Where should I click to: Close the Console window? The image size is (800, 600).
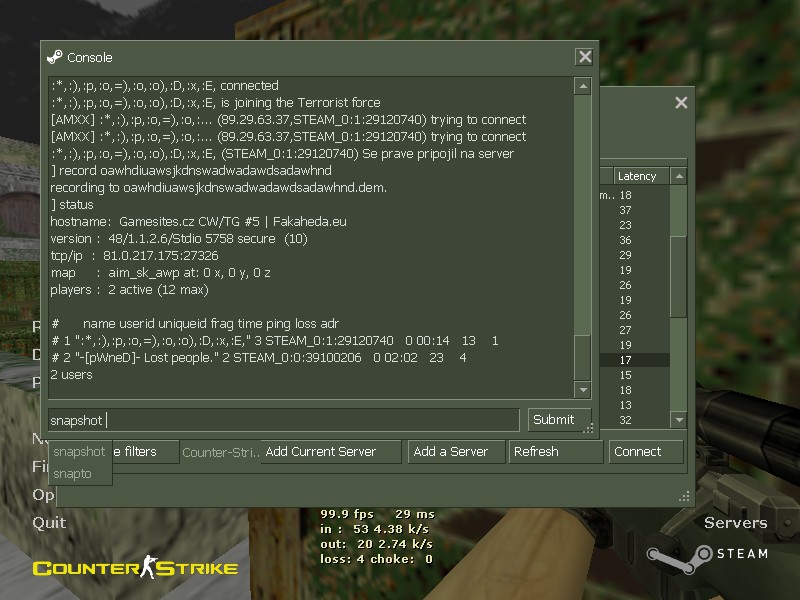tap(585, 57)
